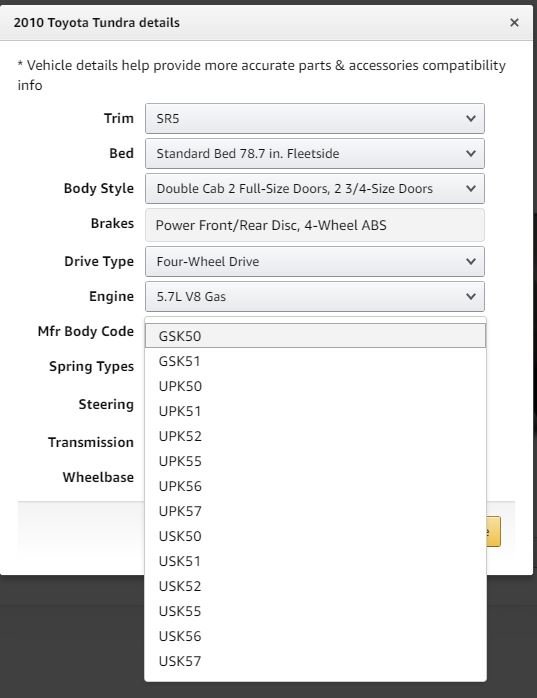The height and width of the screenshot is (698, 537).
Task: Select UPK50 body code option
Action: tap(315, 386)
